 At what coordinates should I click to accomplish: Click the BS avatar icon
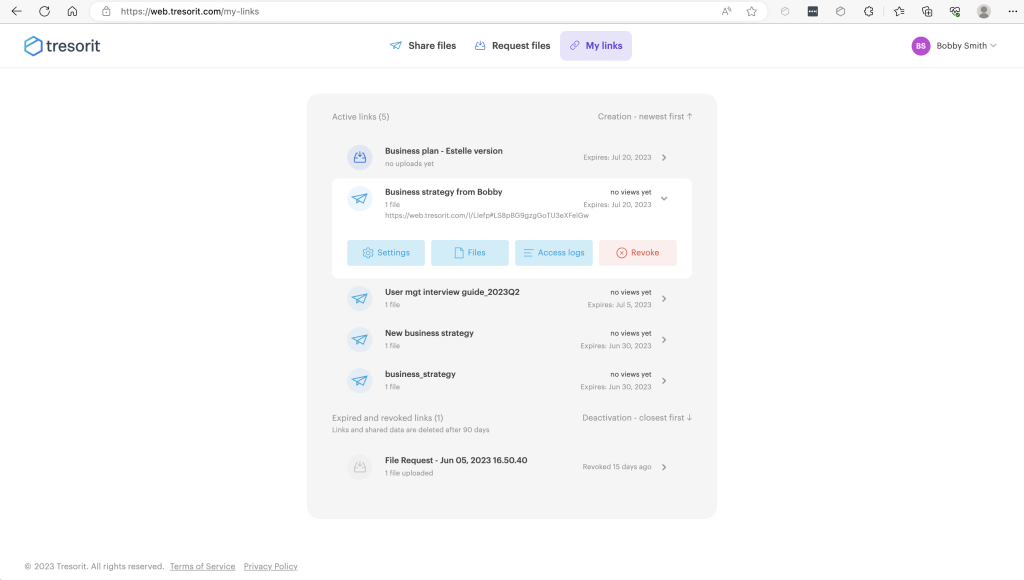(920, 46)
